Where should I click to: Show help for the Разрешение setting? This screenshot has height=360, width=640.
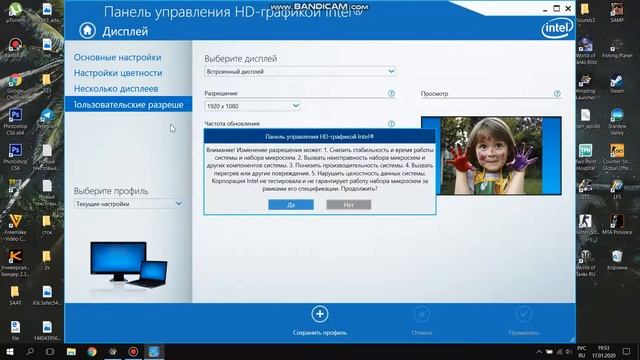coord(391,93)
